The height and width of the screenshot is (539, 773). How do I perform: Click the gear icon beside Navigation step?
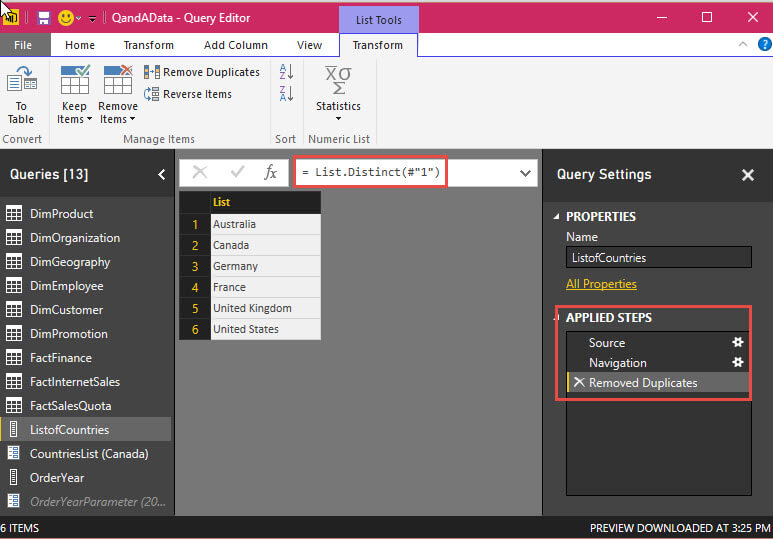coord(738,363)
